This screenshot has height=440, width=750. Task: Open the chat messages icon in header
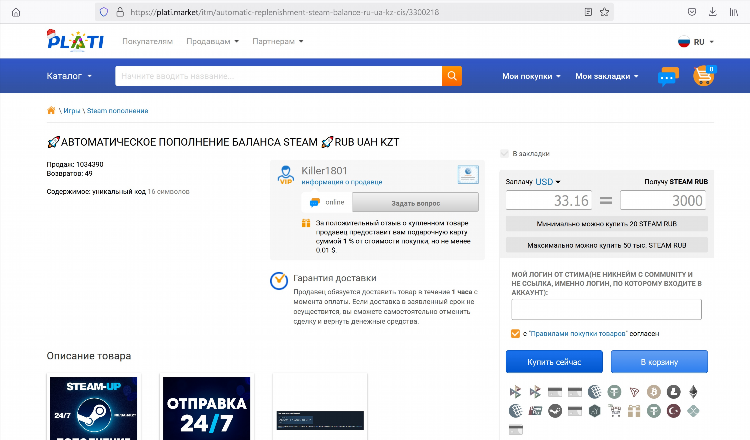point(668,77)
